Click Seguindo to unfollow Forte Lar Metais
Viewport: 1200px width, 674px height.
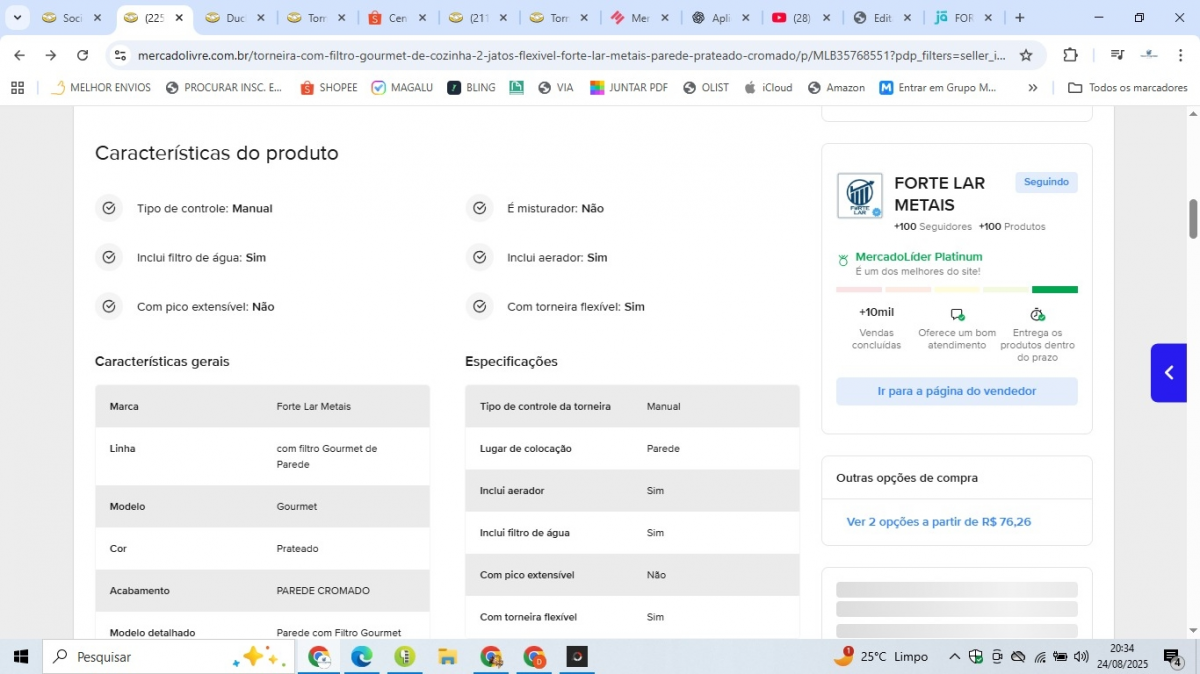click(1046, 182)
